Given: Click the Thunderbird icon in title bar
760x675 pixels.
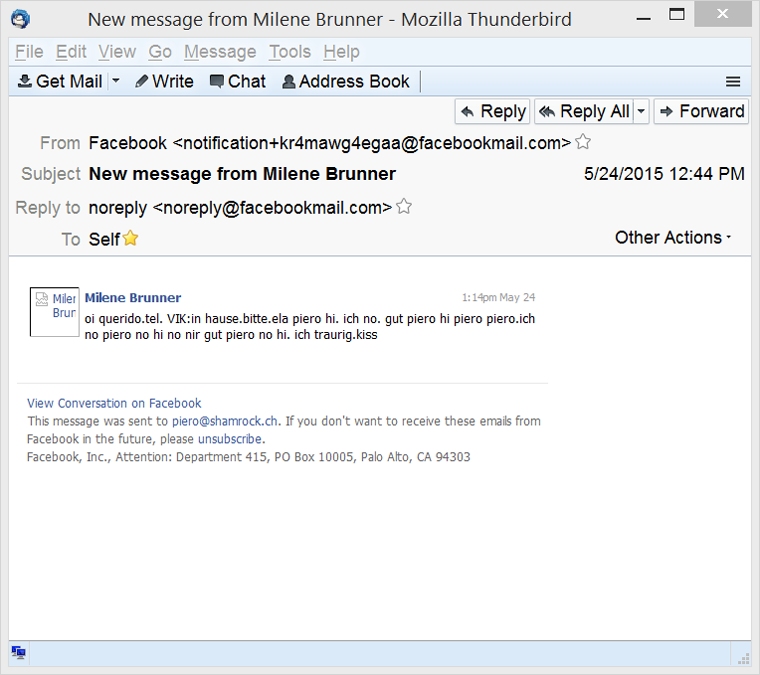Looking at the screenshot, I should coord(19,17).
